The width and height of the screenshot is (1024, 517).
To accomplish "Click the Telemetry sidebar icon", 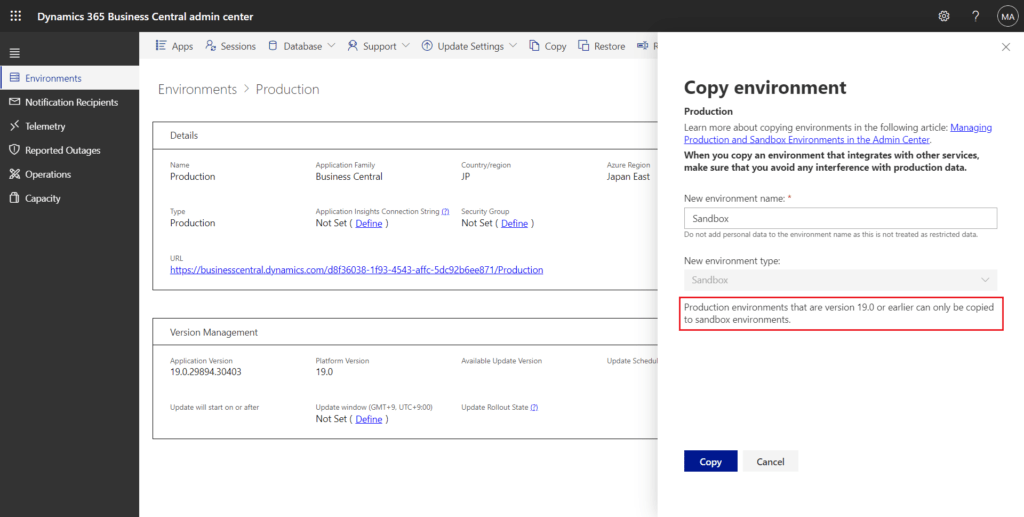I will coord(14,126).
